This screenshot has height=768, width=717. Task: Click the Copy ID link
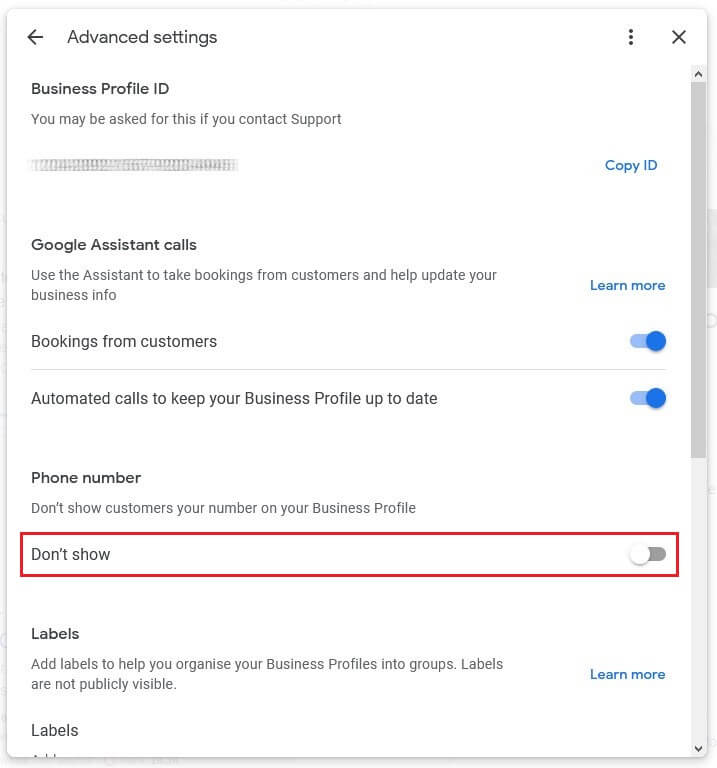[630, 165]
